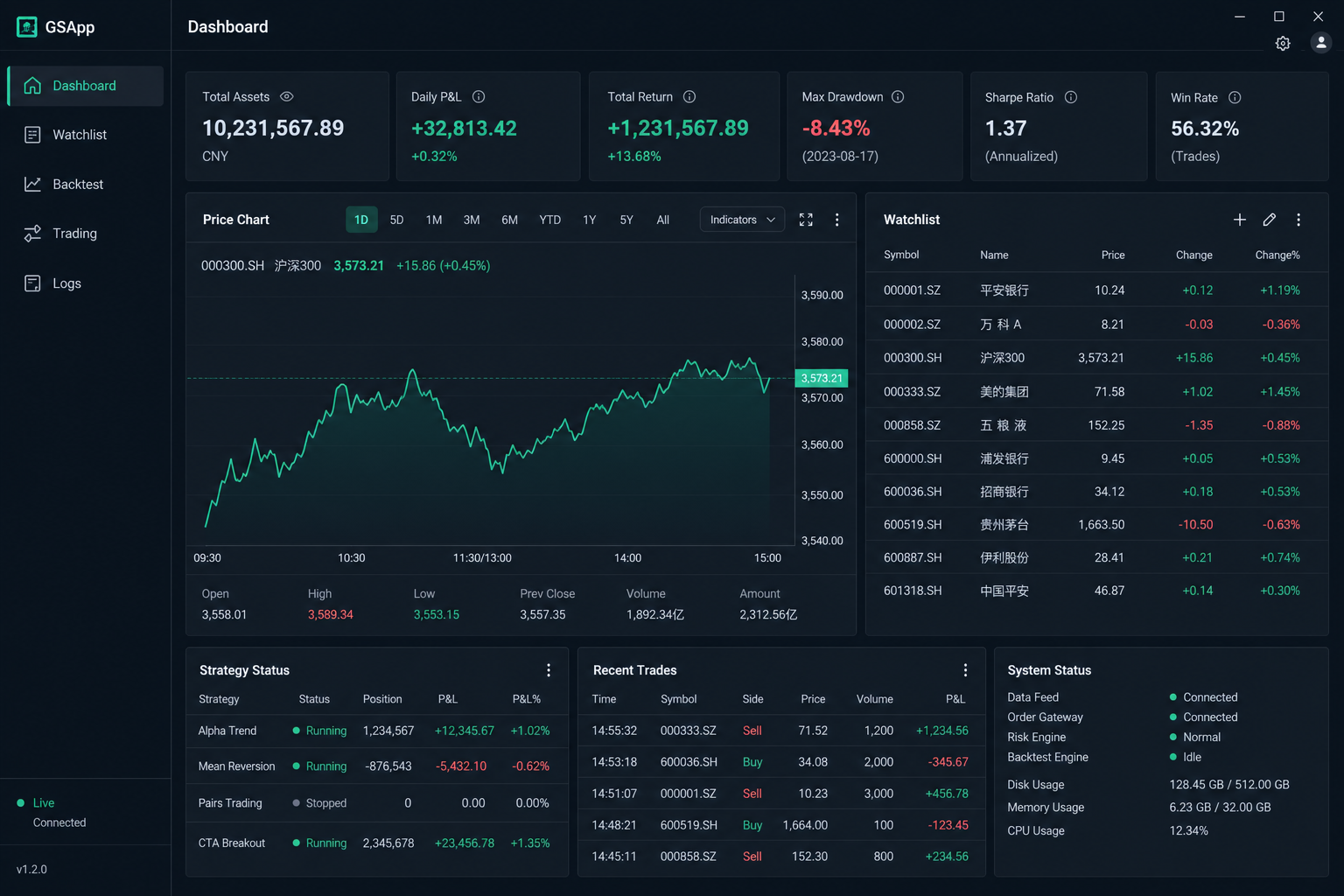Click the Max Drawdown info icon

[x=898, y=96]
